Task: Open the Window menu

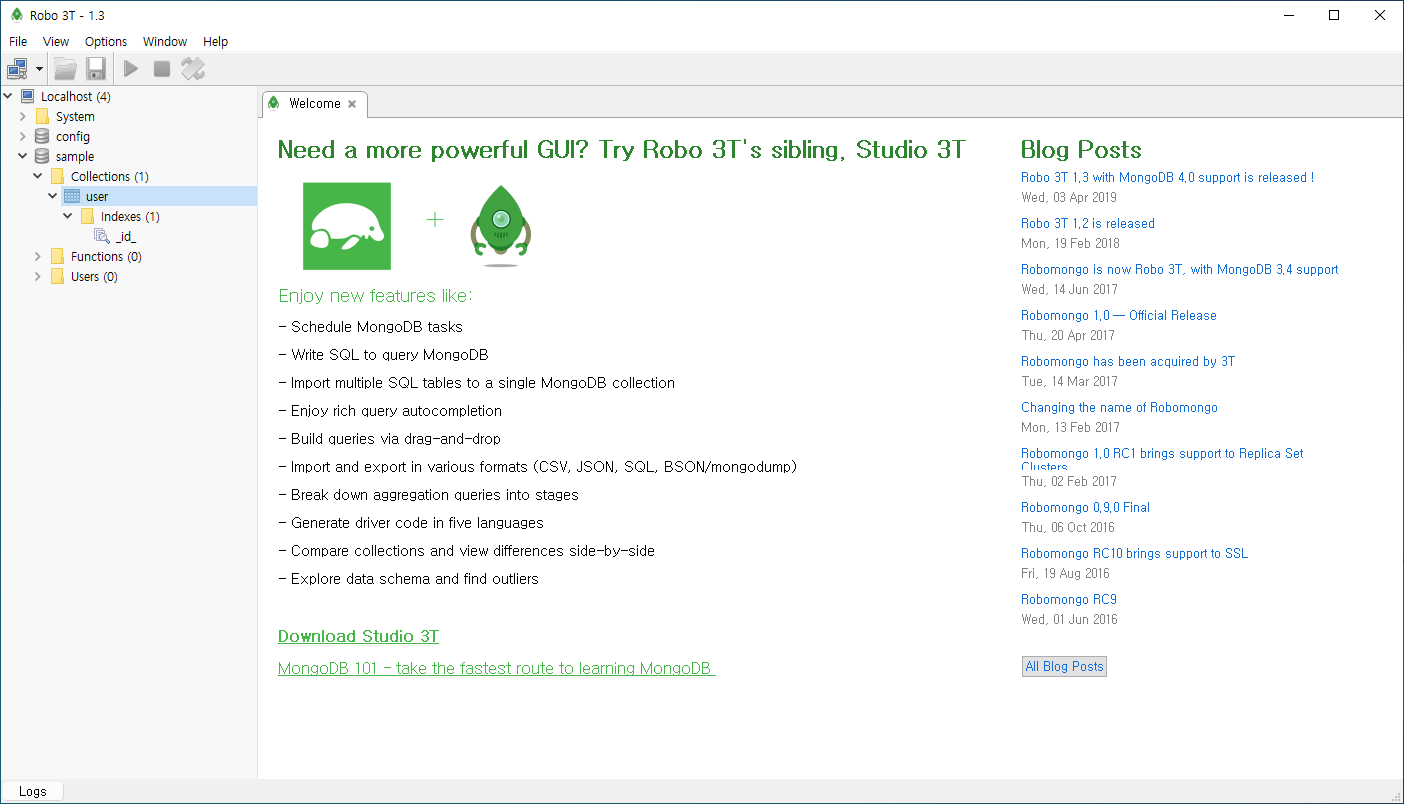Action: [165, 41]
